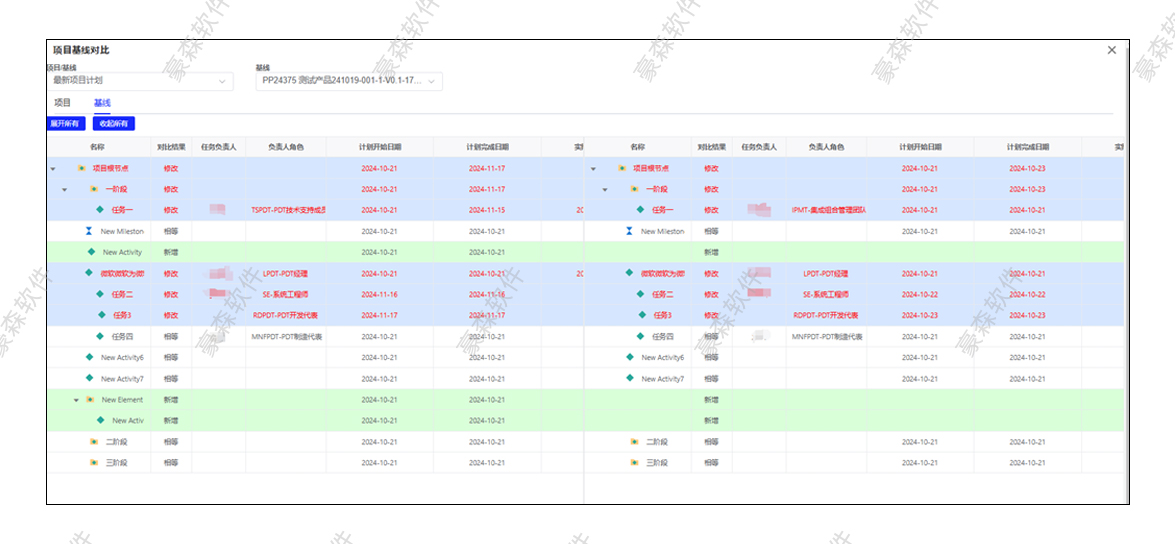Screen dimensions: 1175x544
Task: Click the folder icon of 二阶段 in left table
Action: (94, 441)
